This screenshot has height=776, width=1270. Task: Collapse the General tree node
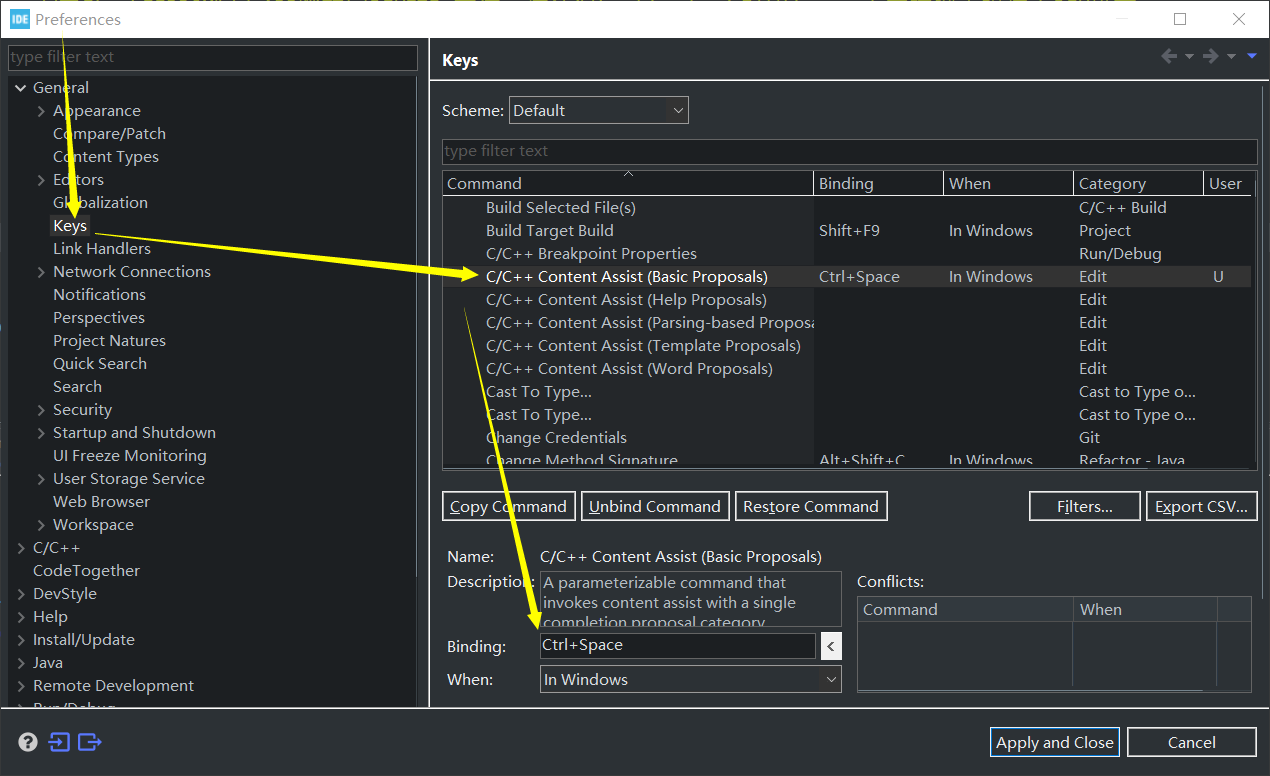pyautogui.click(x=21, y=88)
